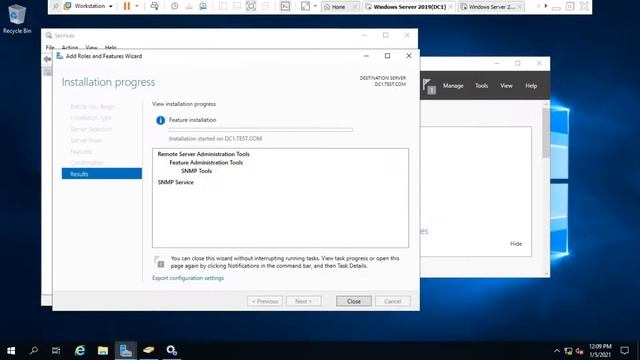640x360 pixels.
Task: Open the Recycle Bin
Action: 17,19
